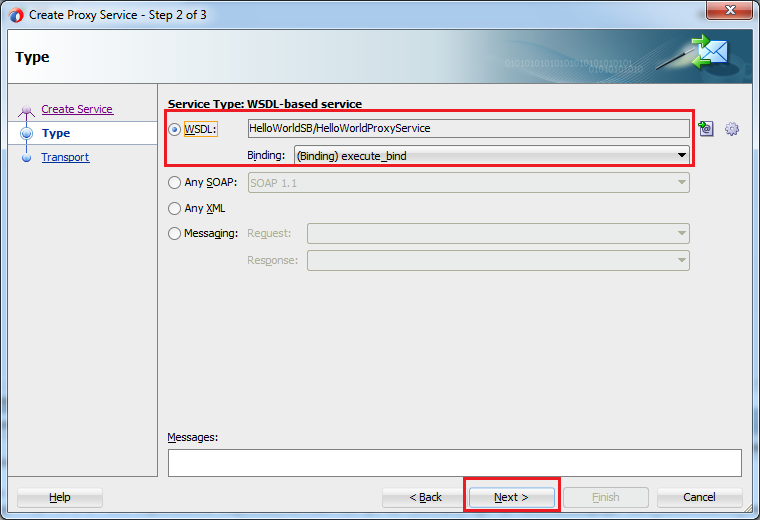Select the Type step in the wizard list

point(82,133)
